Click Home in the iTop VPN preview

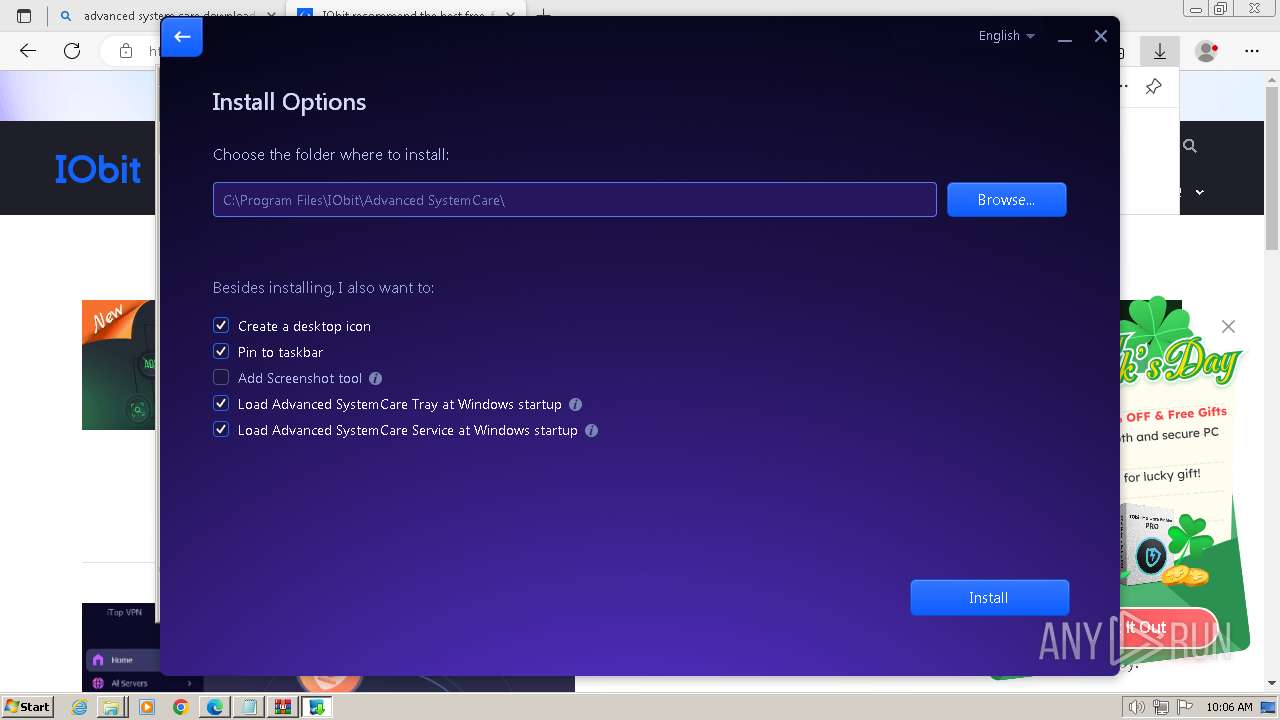pos(121,660)
